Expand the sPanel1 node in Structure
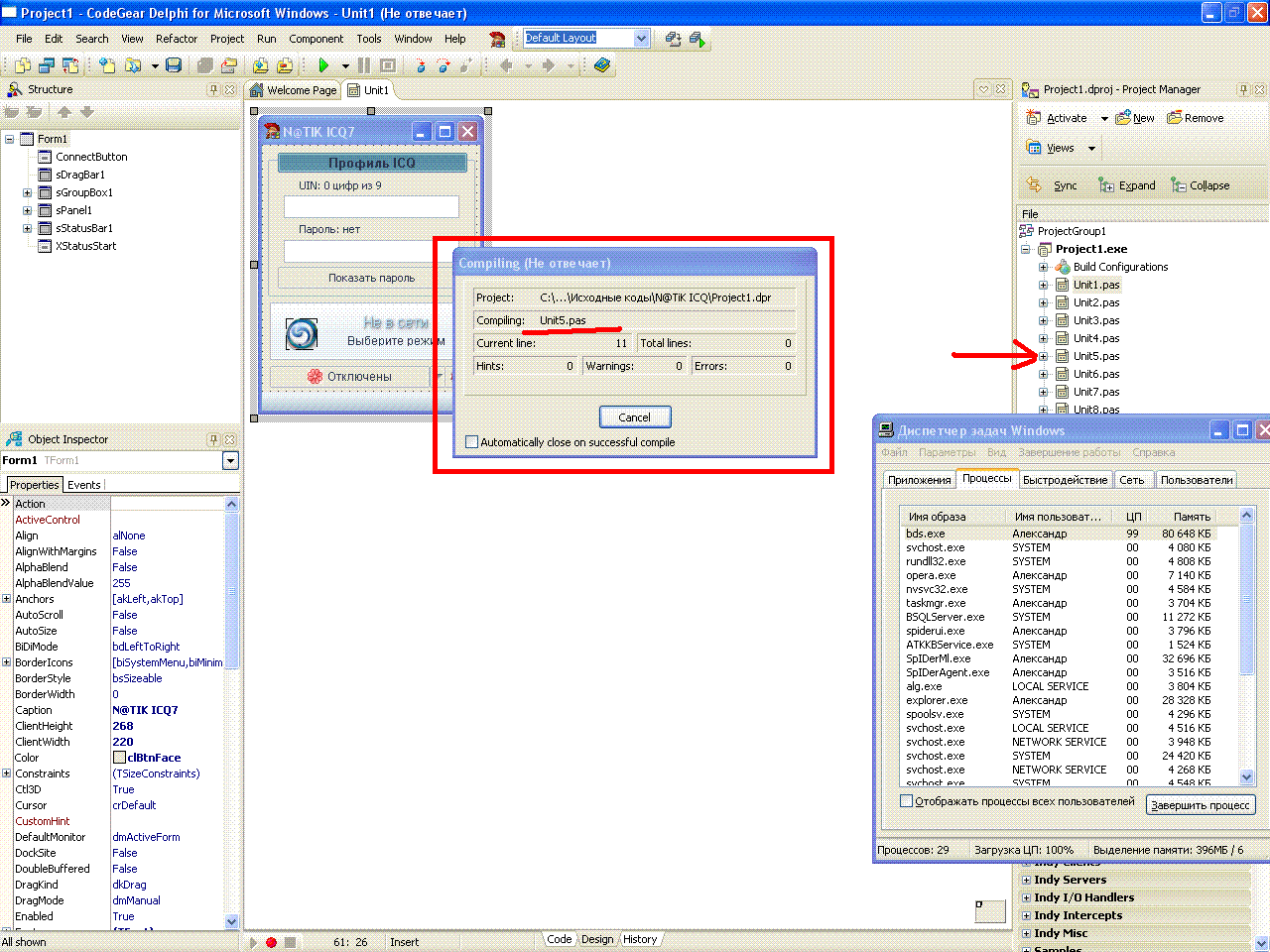The width and height of the screenshot is (1270, 952). [28, 210]
